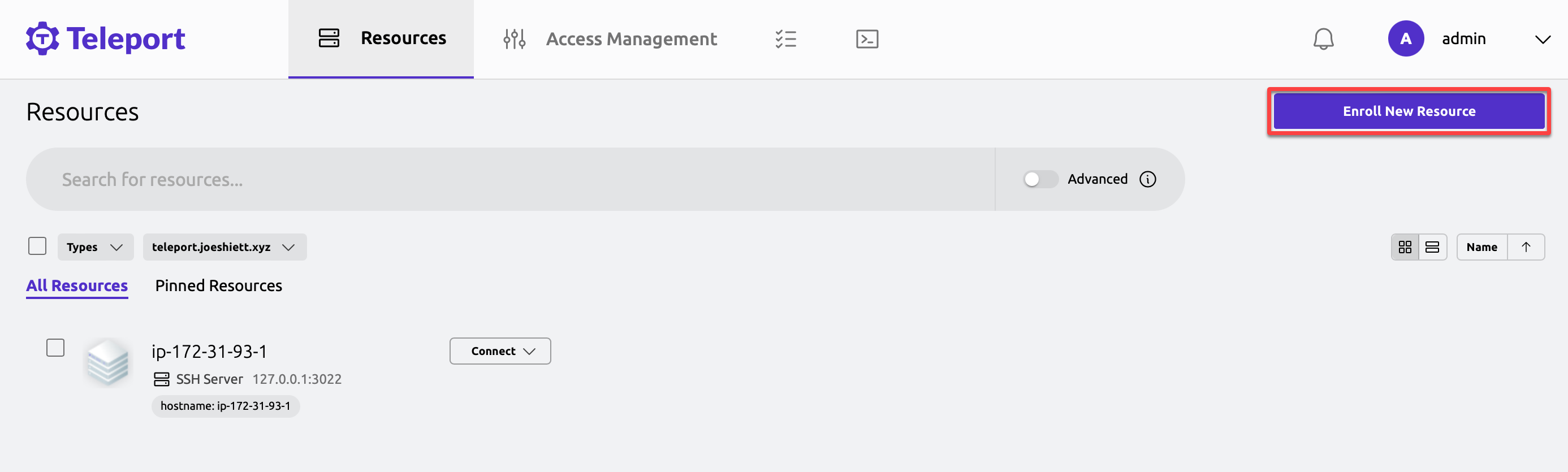Check the select-all resources checkbox
Image resolution: width=1568 pixels, height=472 pixels.
37,246
